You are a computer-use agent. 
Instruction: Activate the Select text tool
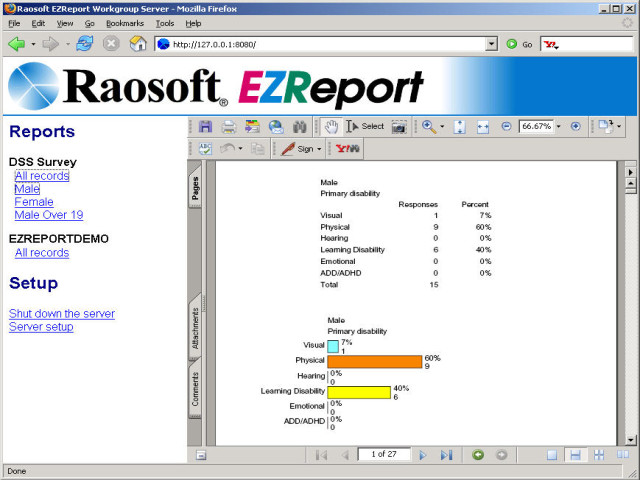coord(365,127)
